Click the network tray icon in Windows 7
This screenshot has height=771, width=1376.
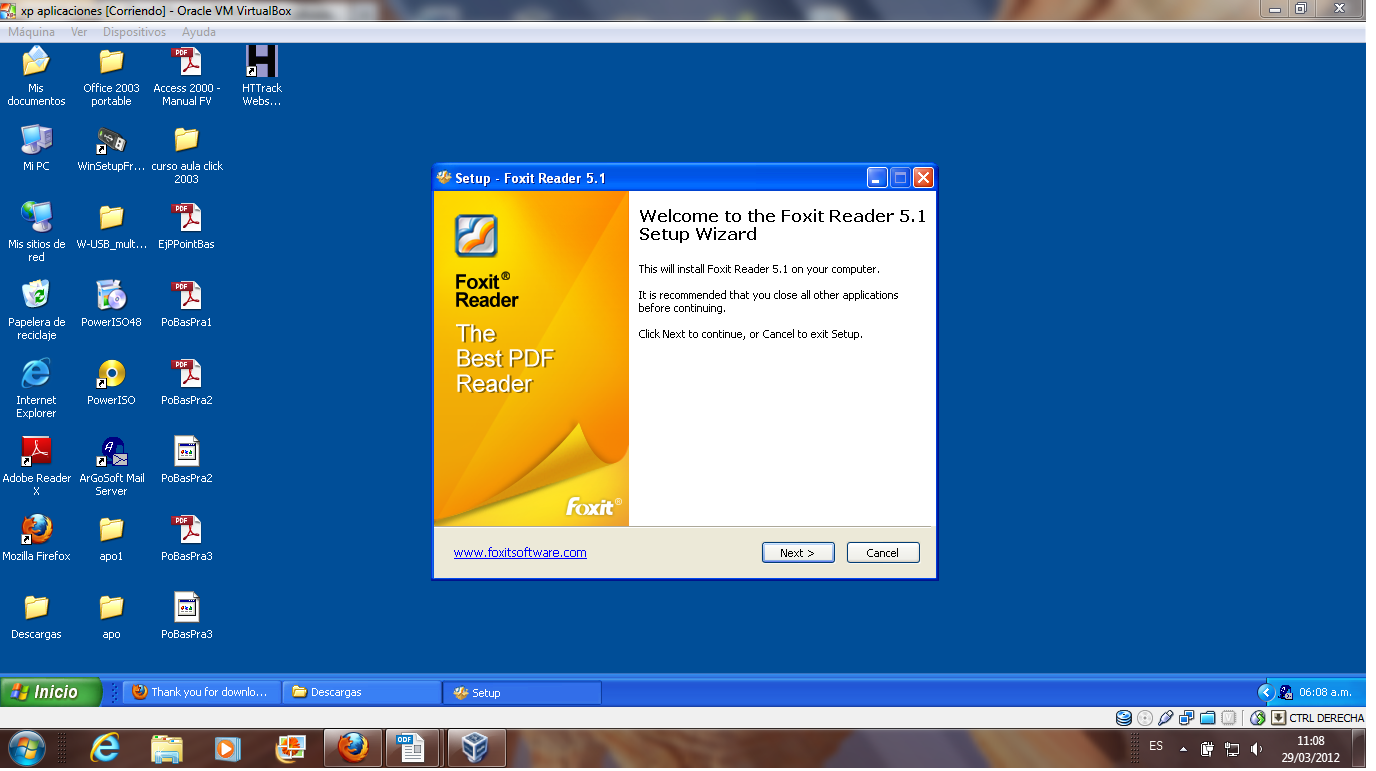point(1233,748)
